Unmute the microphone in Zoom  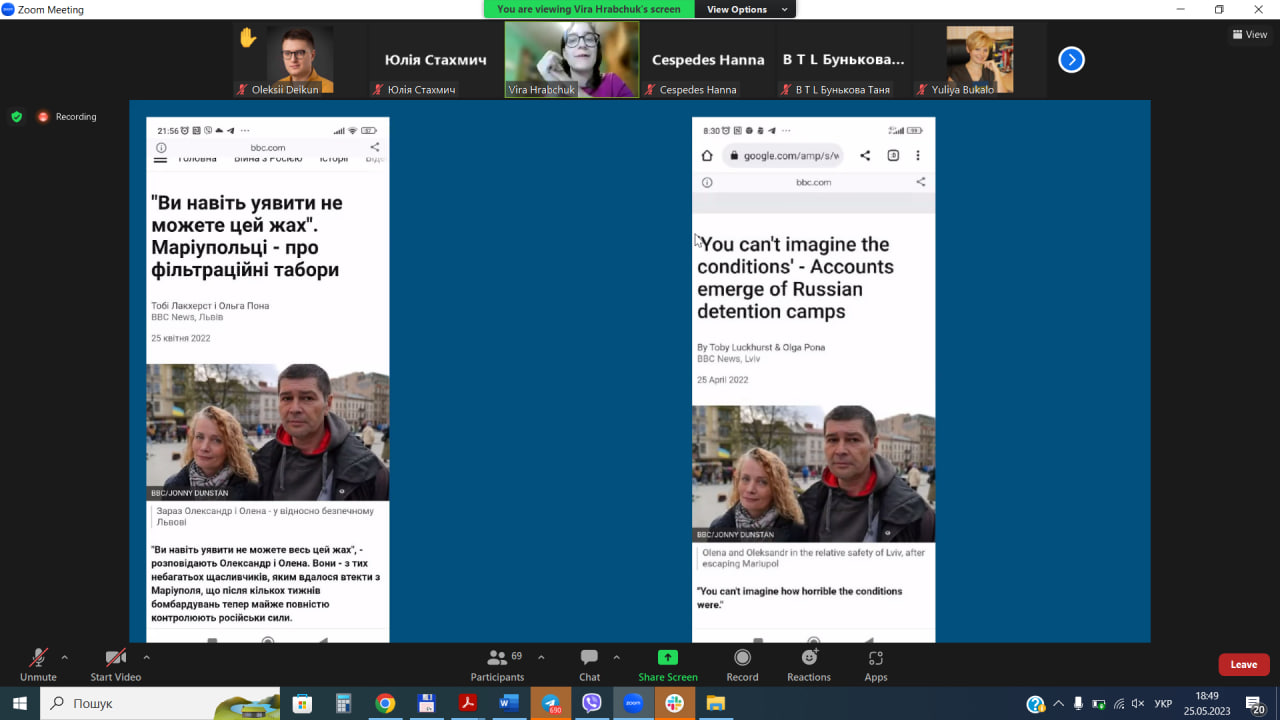pos(38,664)
